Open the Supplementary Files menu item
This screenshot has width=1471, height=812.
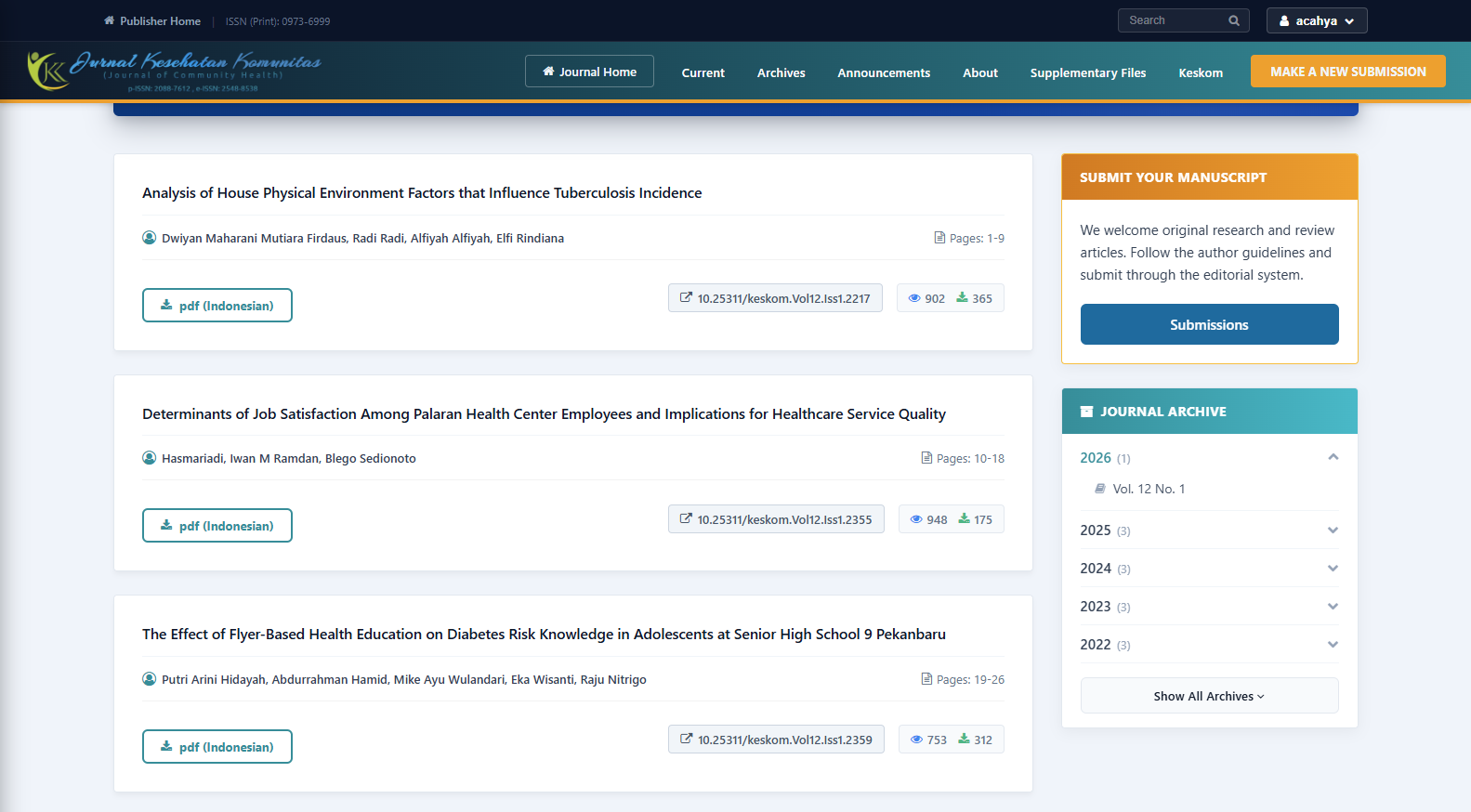click(1088, 72)
